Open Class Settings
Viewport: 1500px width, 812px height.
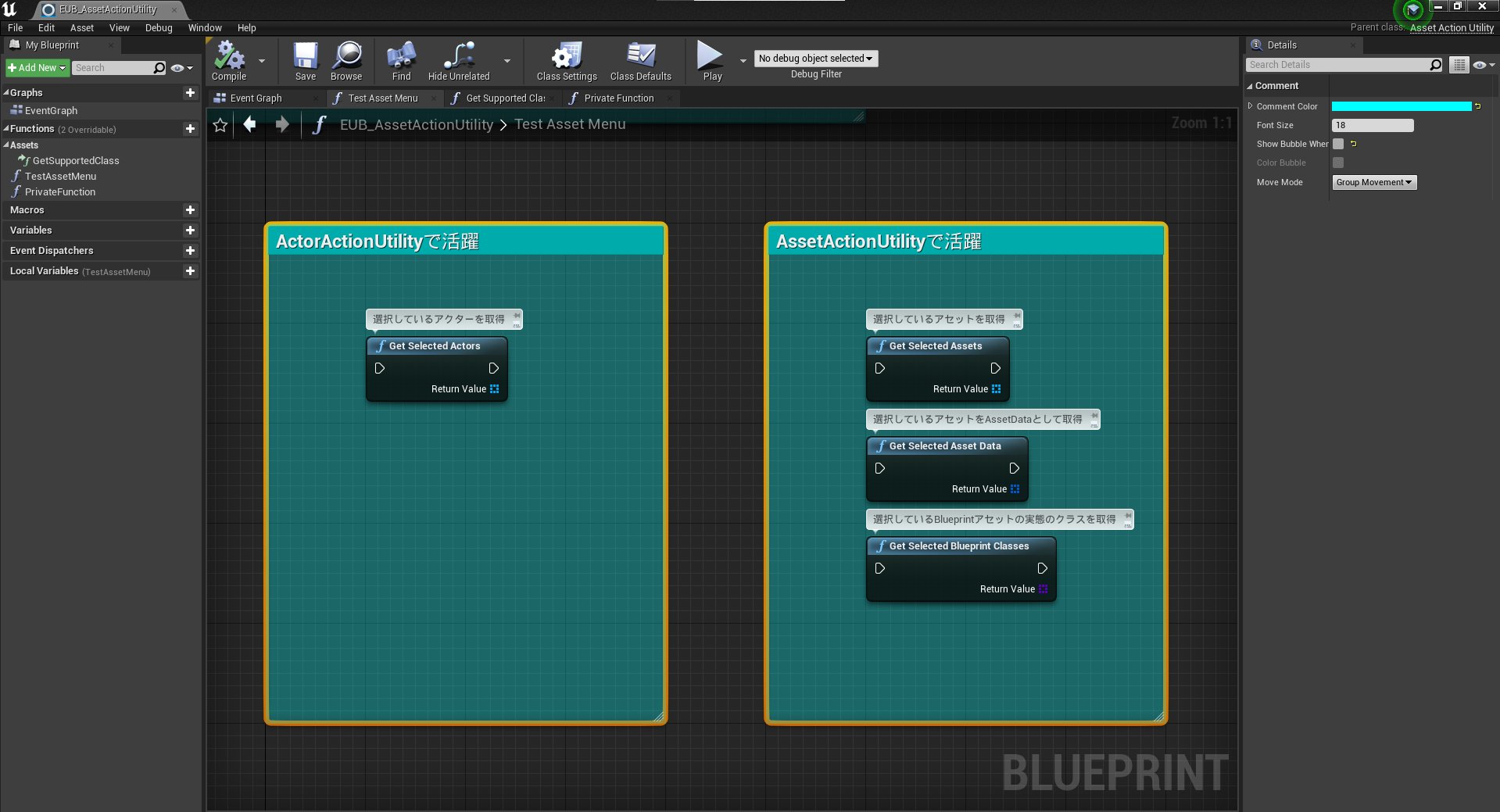(567, 61)
